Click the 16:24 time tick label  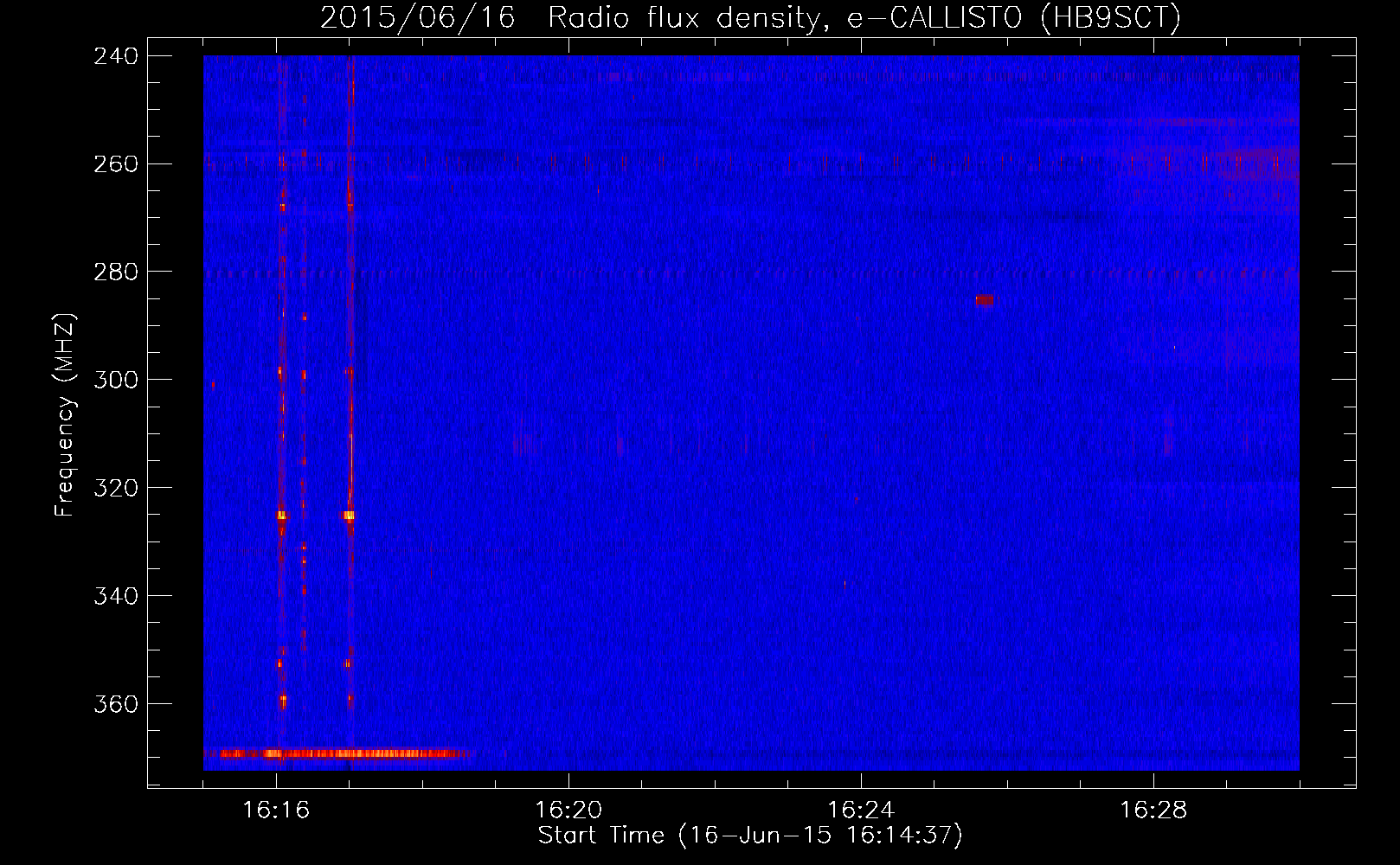click(862, 811)
